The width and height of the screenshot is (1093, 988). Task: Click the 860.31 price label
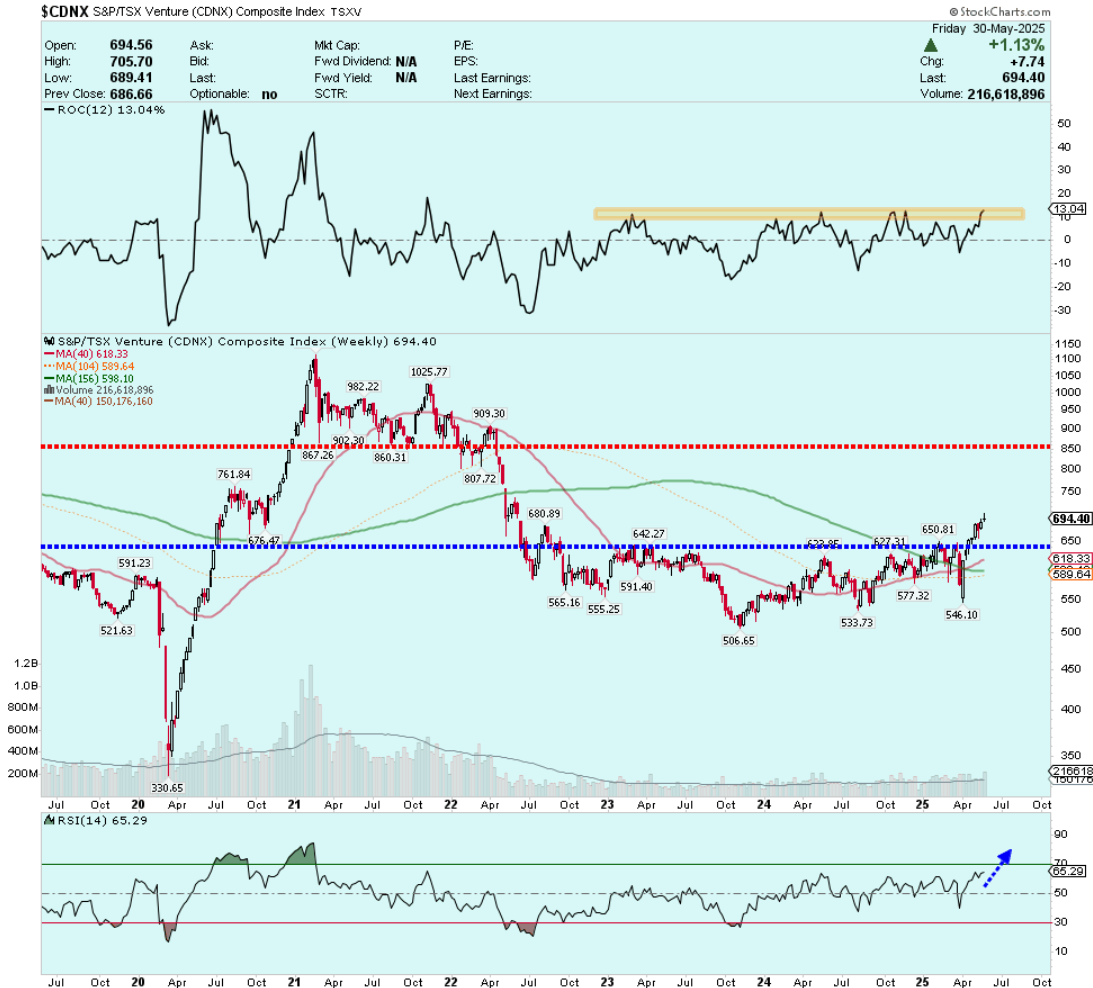click(x=390, y=457)
